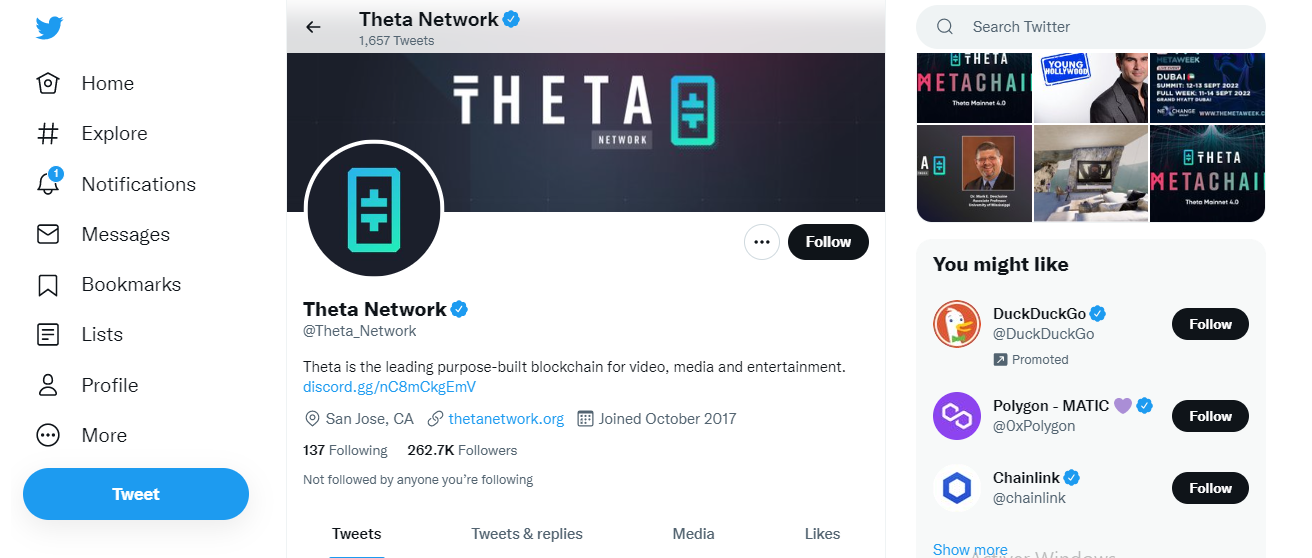
Task: Switch to the Media tab
Action: tap(693, 534)
